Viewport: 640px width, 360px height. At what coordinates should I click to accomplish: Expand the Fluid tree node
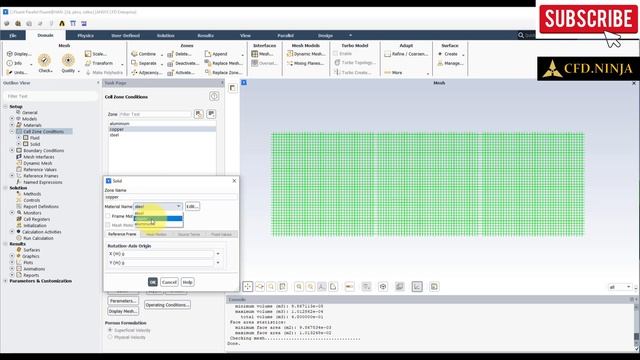pyautogui.click(x=18, y=138)
